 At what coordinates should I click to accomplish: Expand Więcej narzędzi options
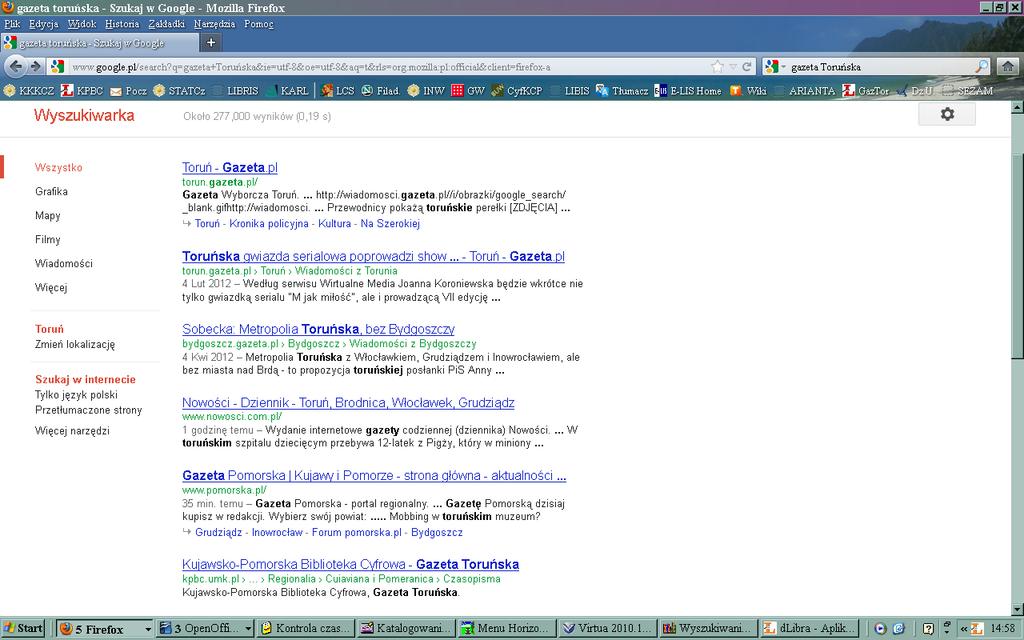coord(72,431)
